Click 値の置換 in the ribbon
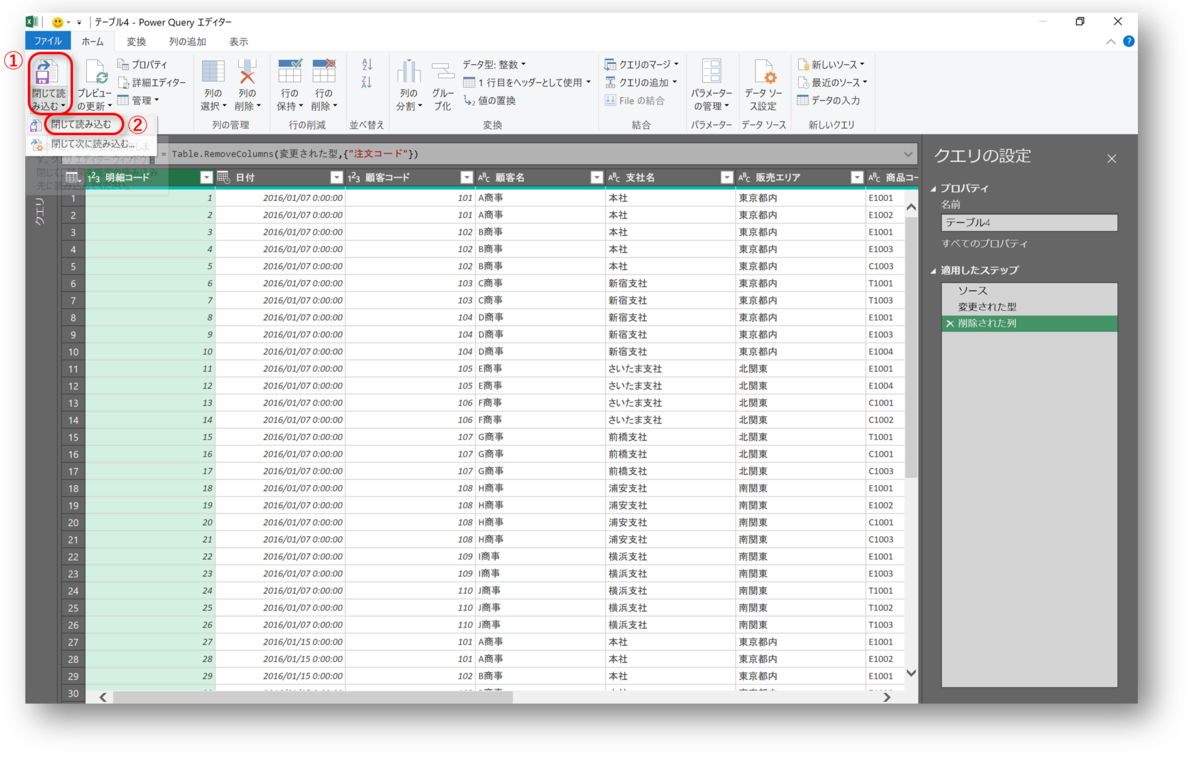Viewport: 1200px width, 776px height. click(x=490, y=101)
